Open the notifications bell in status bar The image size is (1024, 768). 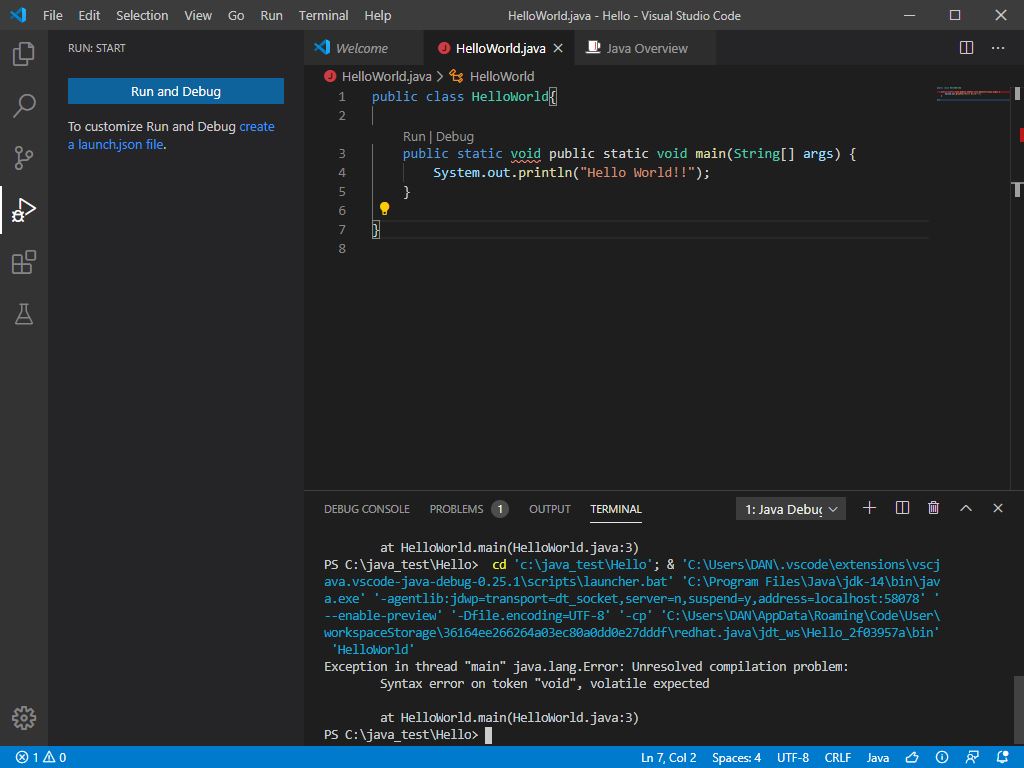1002,758
